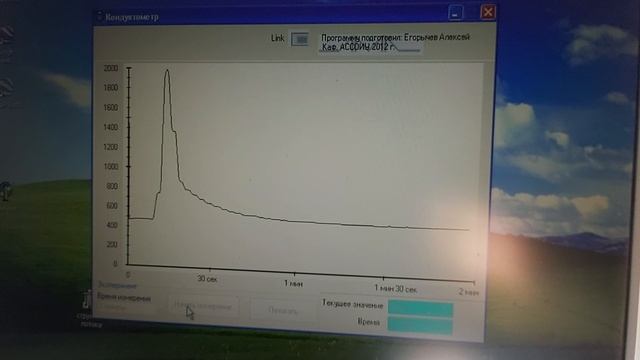640x360 pixels.
Task: Click the '2 мин' x-axis label
Action: click(x=469, y=292)
